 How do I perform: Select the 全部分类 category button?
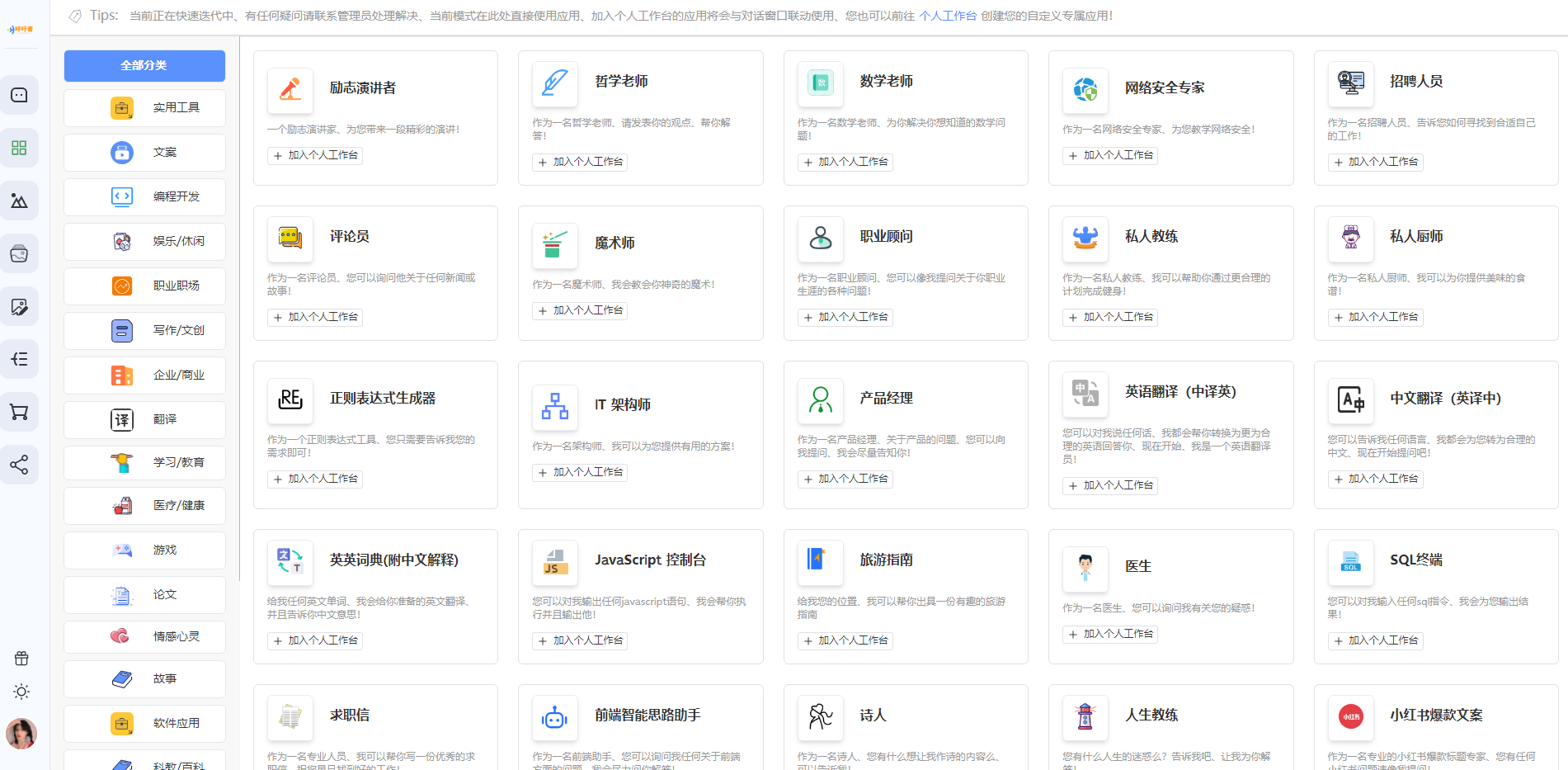coord(144,65)
